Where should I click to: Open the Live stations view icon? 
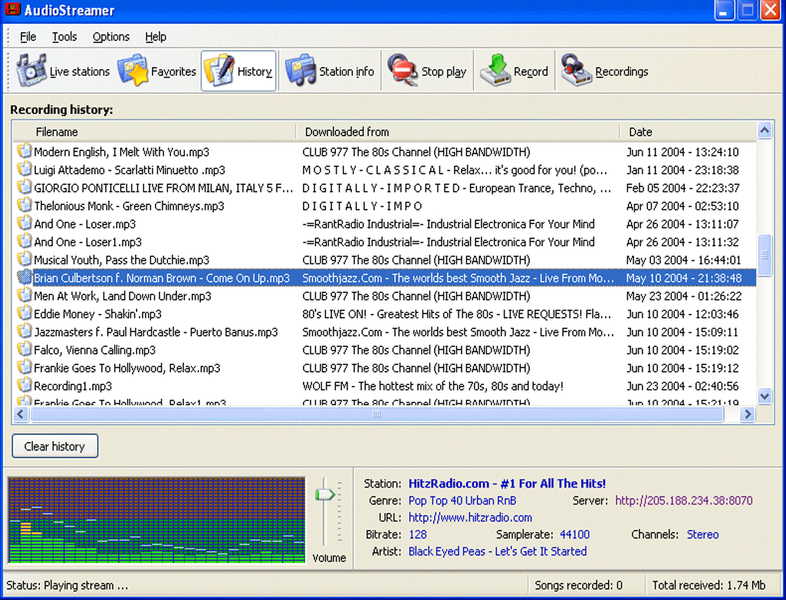[31, 70]
